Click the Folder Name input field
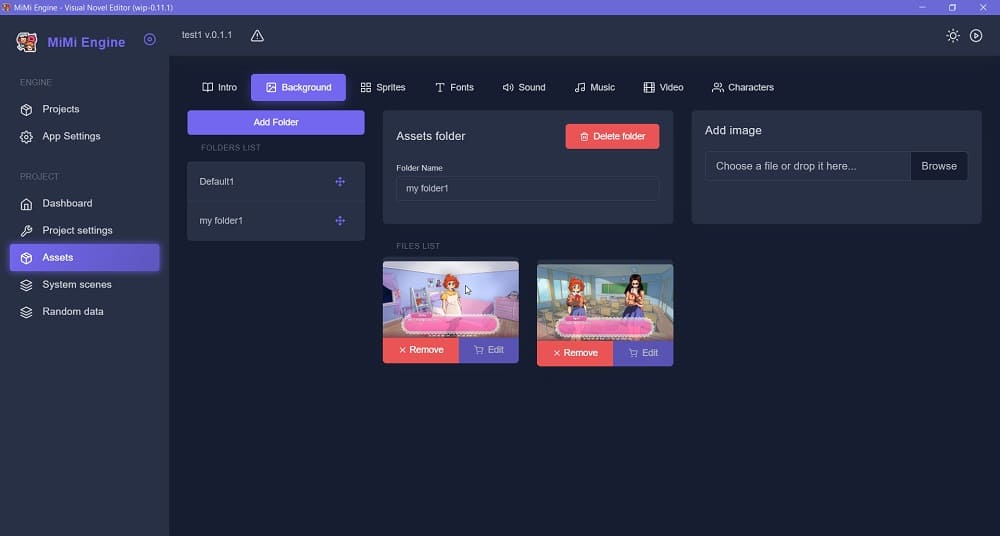This screenshot has width=1000, height=536. coord(527,189)
